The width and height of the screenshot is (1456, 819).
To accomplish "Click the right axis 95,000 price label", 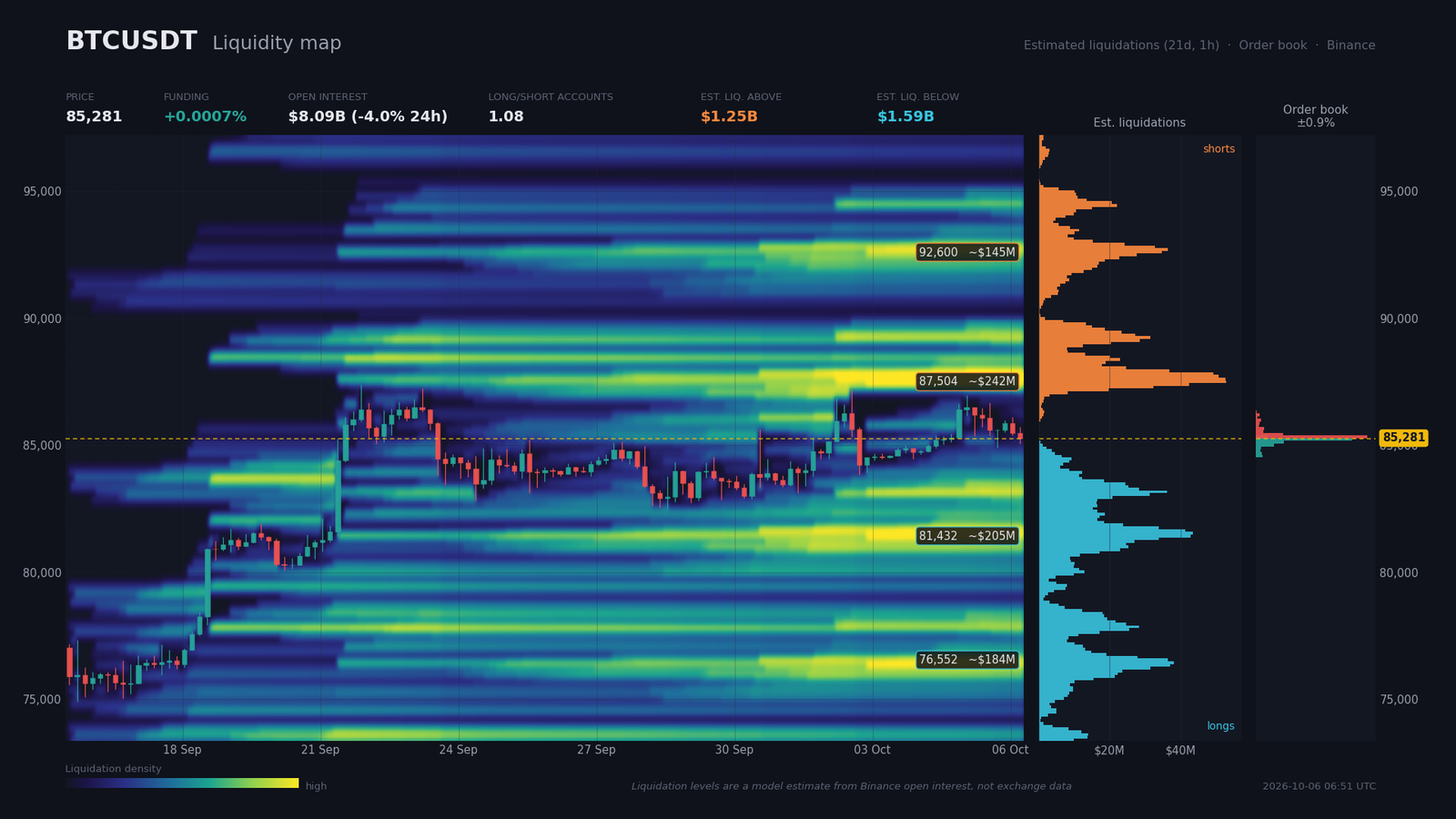I will pyautogui.click(x=1399, y=192).
